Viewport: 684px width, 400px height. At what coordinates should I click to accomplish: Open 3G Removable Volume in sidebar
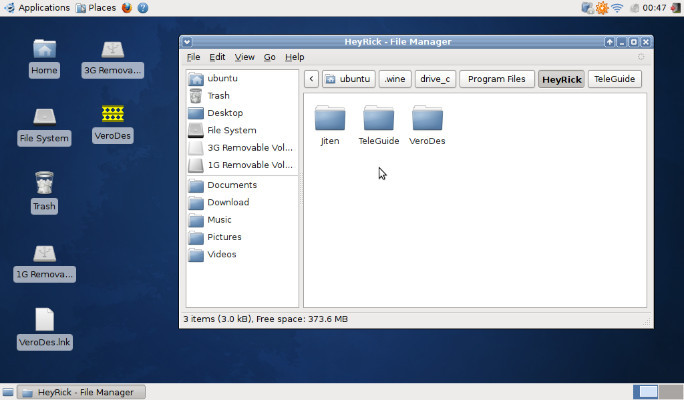click(242, 148)
